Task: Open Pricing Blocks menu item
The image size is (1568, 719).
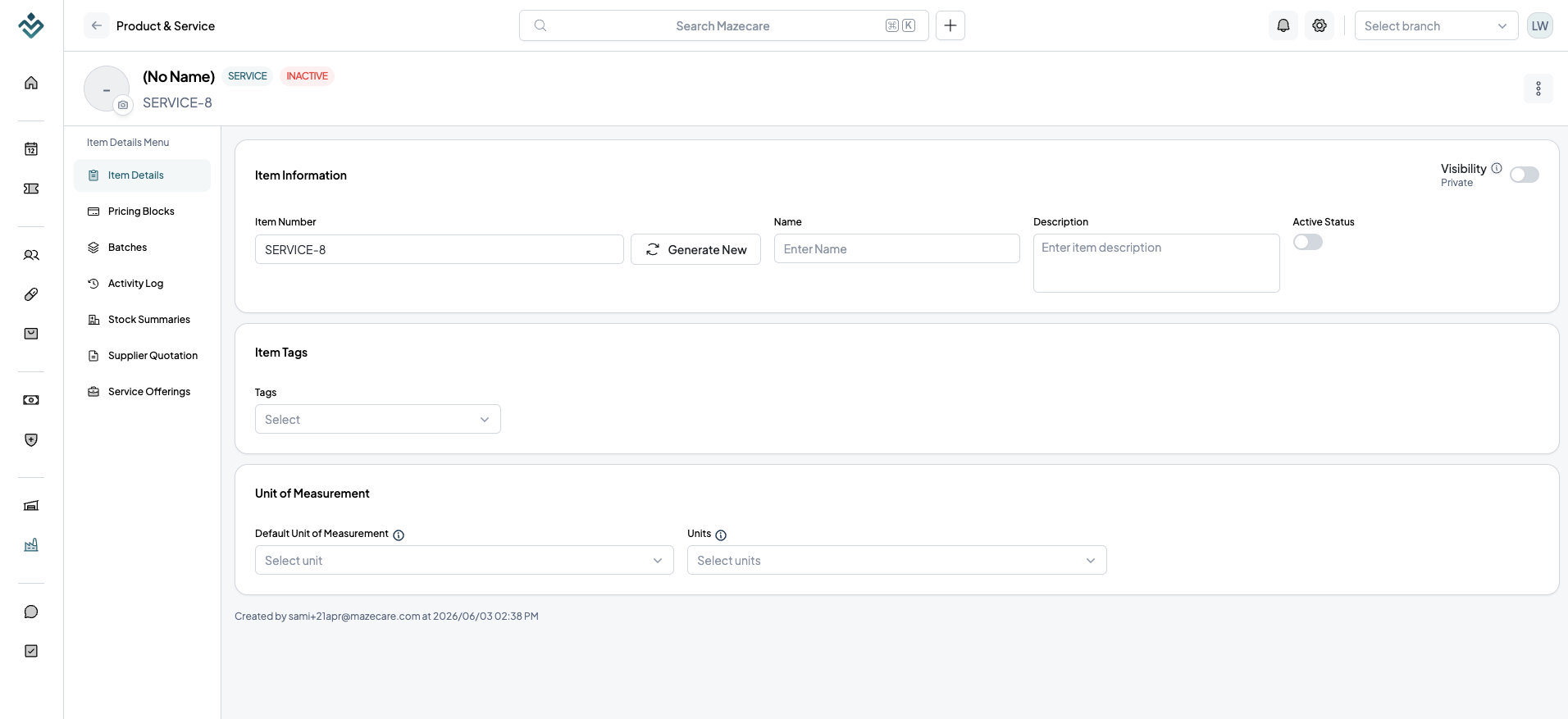Action: (142, 212)
